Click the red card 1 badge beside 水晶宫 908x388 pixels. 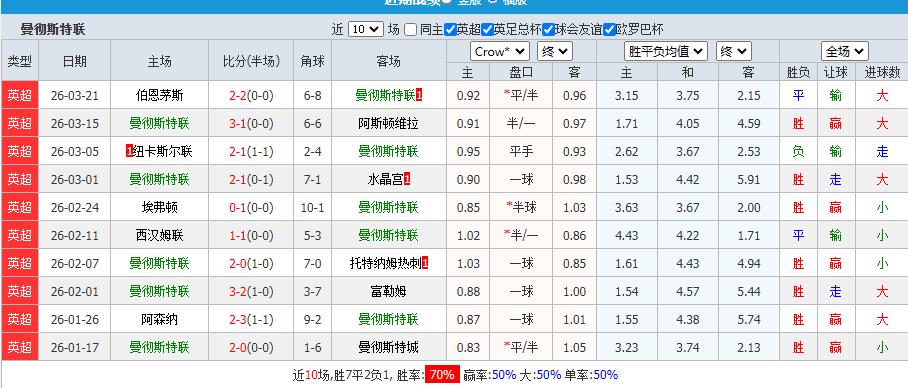pos(407,180)
